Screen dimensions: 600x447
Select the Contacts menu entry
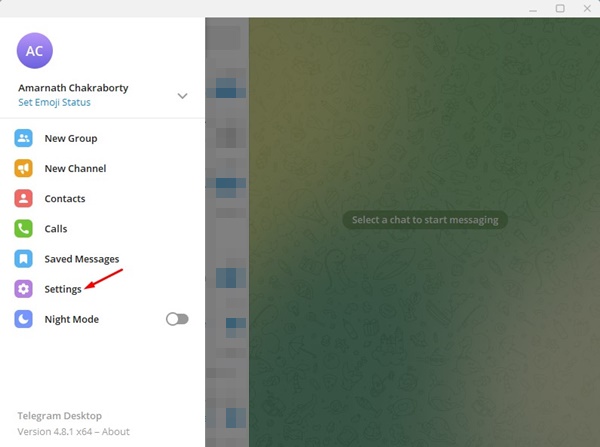[x=102, y=198]
